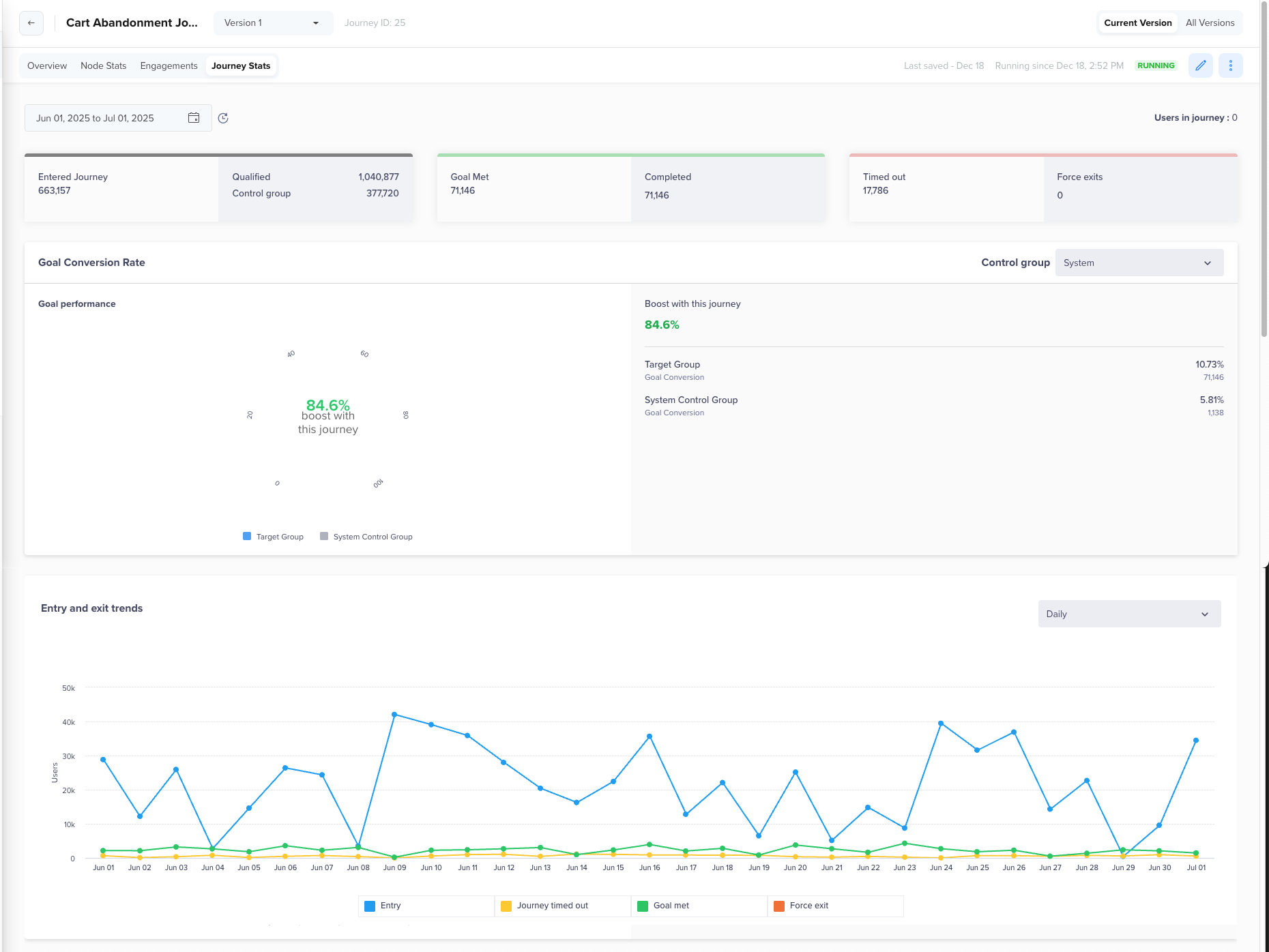Switch to the Node Stats tab
The image size is (1269, 952).
[104, 66]
